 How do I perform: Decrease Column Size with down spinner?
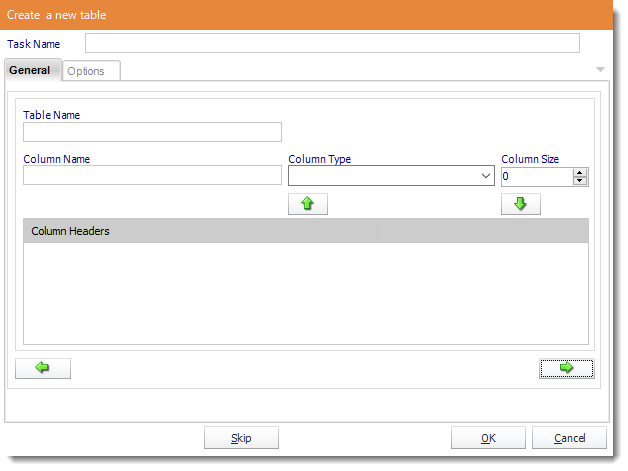coord(580,181)
